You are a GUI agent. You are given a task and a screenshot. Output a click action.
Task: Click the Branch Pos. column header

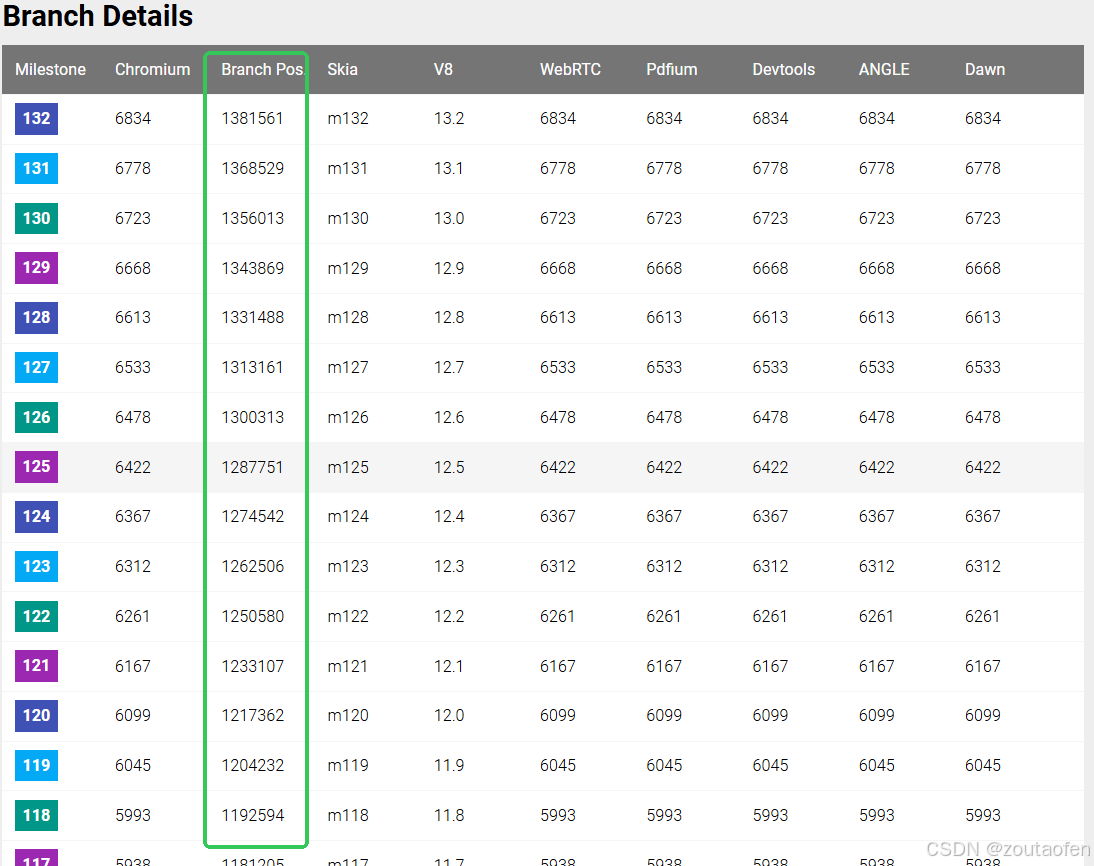coord(262,70)
